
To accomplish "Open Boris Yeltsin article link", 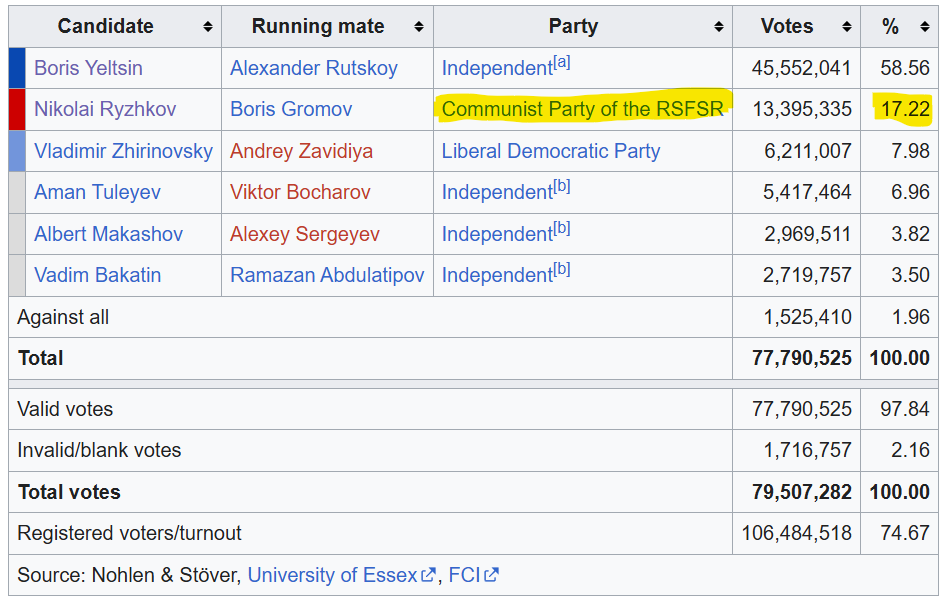I will click(88, 68).
